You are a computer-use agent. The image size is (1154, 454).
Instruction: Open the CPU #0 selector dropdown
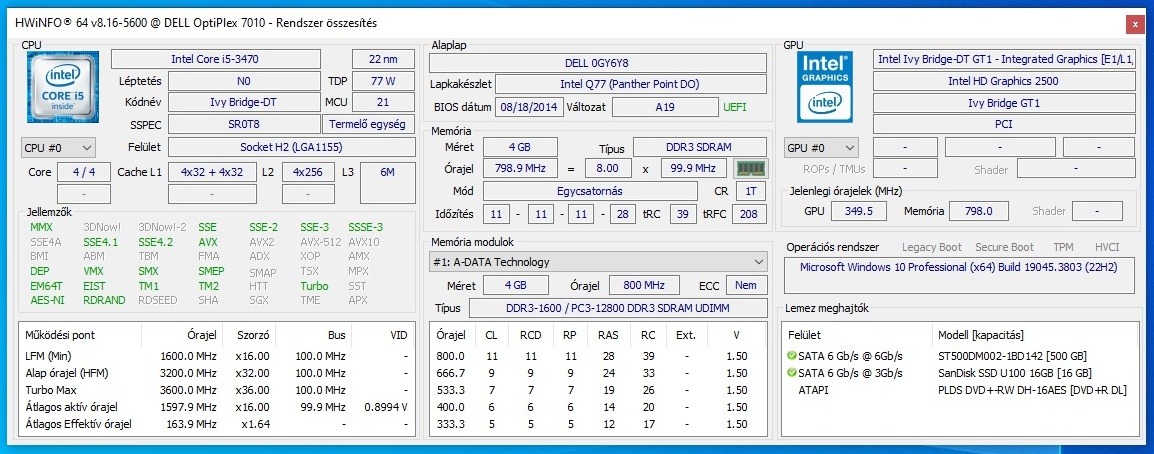coord(59,147)
